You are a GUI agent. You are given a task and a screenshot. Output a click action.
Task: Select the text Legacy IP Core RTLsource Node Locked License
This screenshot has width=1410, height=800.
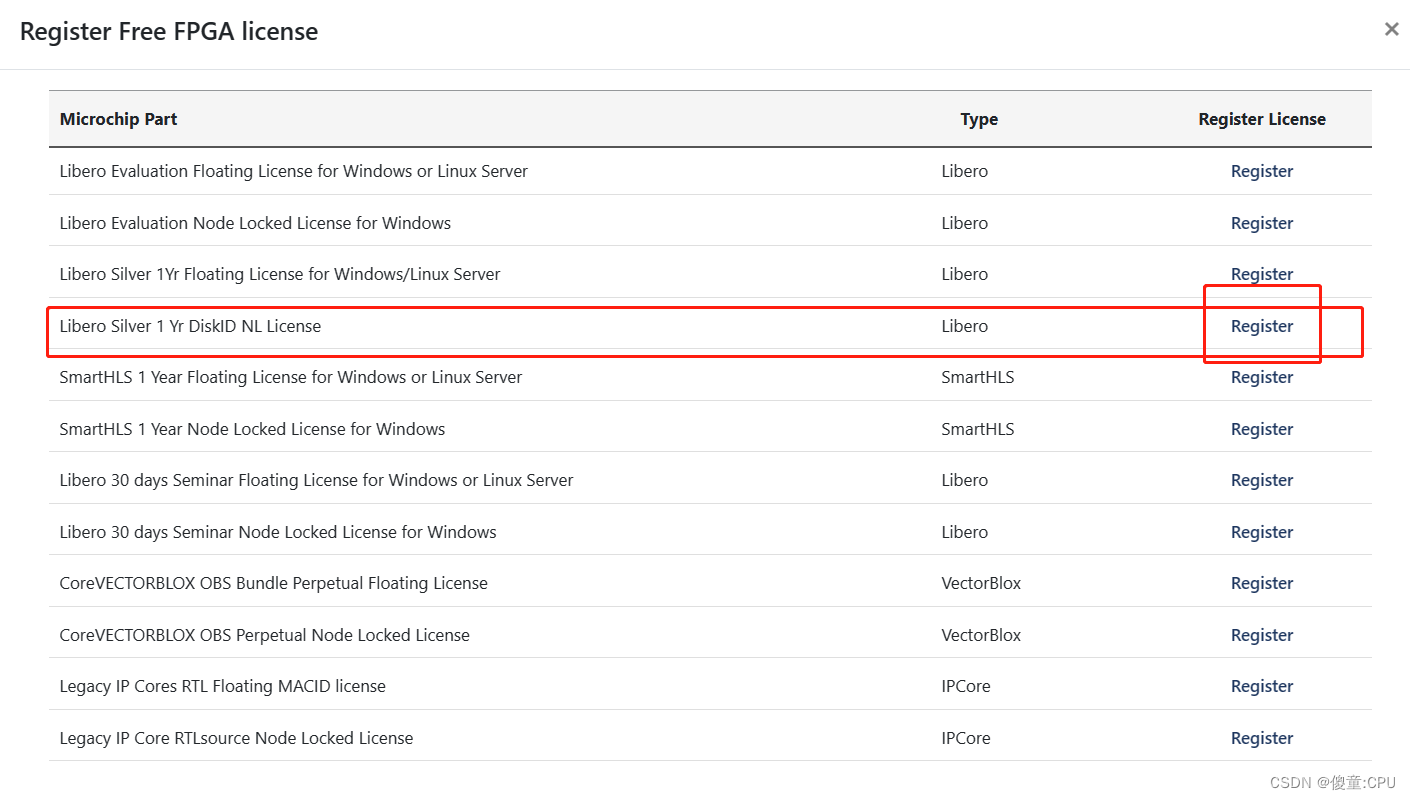tap(236, 738)
